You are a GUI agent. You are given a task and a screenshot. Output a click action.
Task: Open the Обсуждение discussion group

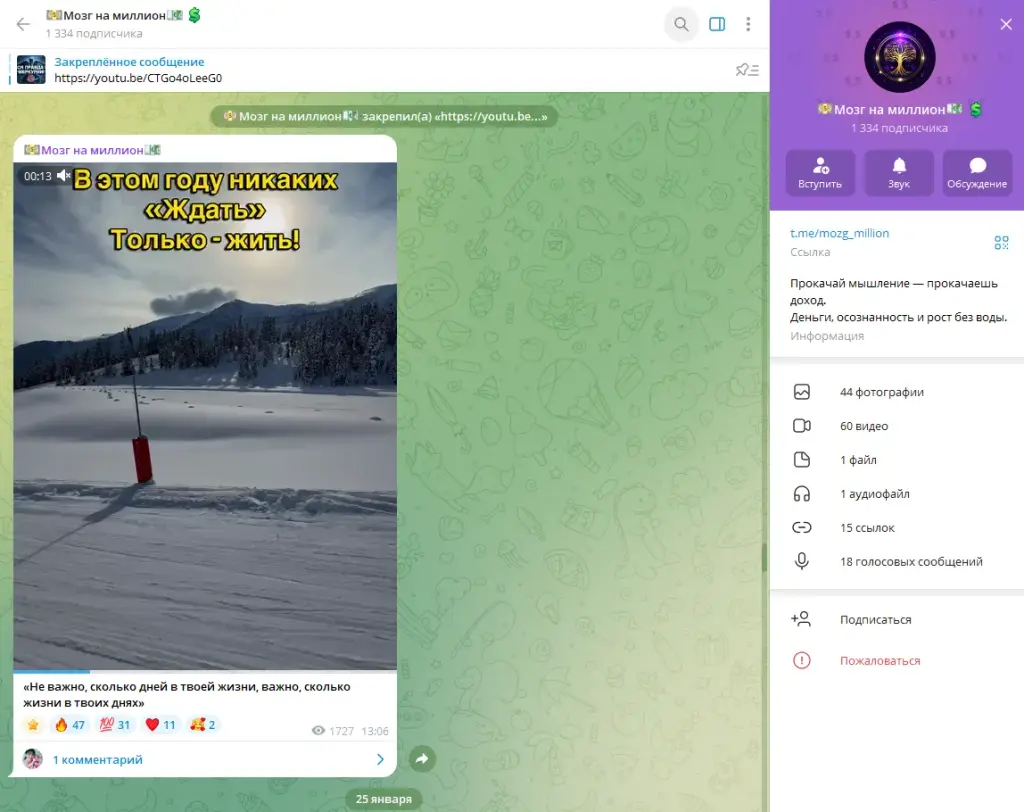[977, 172]
